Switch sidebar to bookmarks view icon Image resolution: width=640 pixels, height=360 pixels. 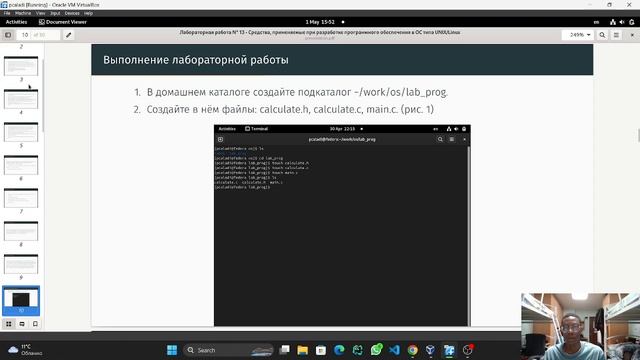tap(35, 324)
